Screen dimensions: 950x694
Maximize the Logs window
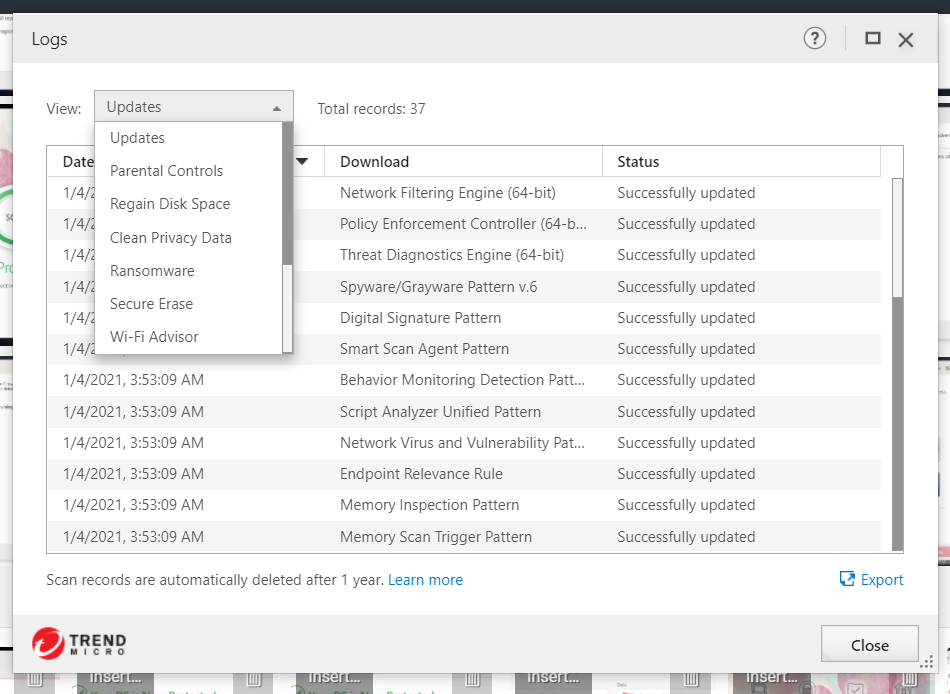click(x=873, y=39)
